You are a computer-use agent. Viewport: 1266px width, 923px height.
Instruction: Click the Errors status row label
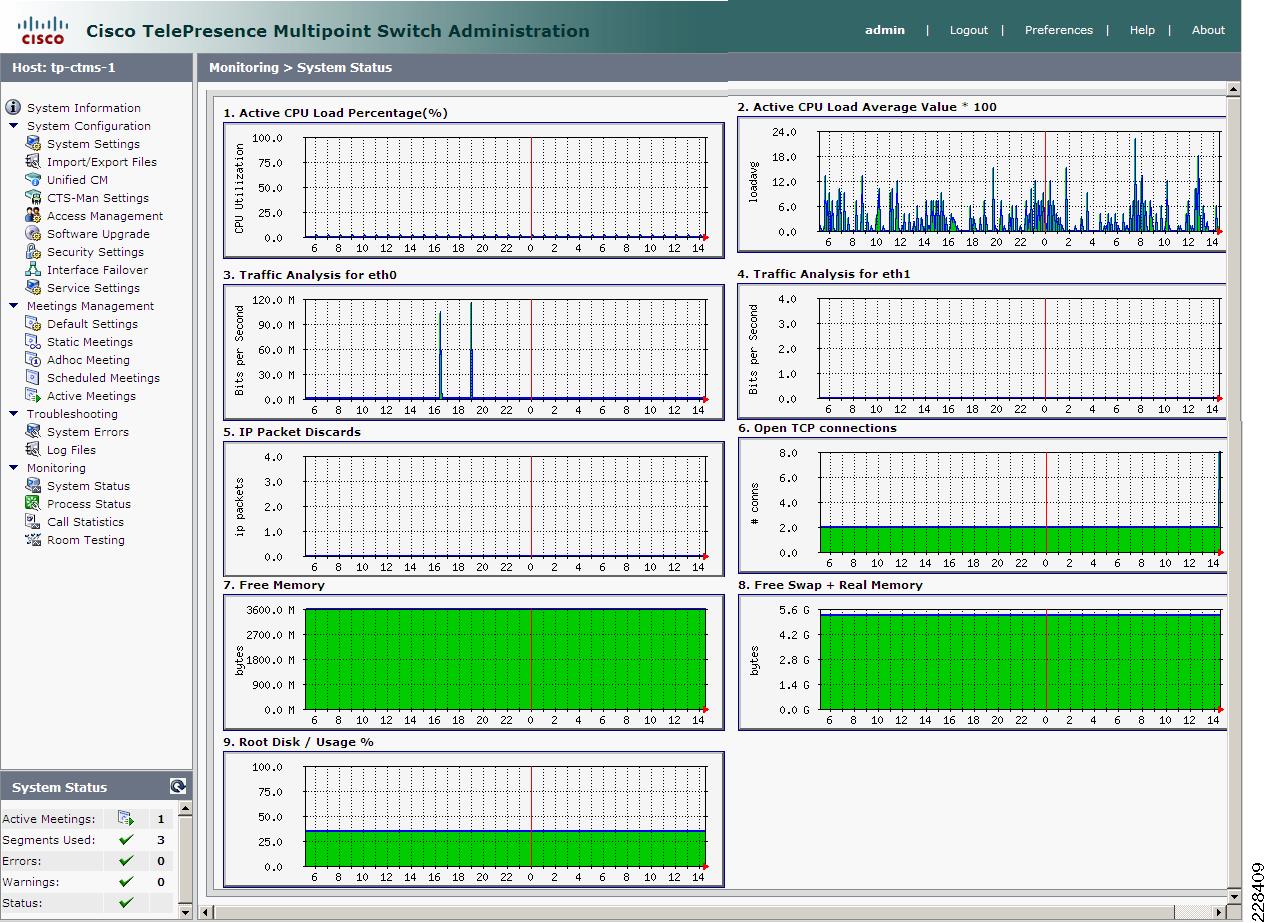coord(22,861)
